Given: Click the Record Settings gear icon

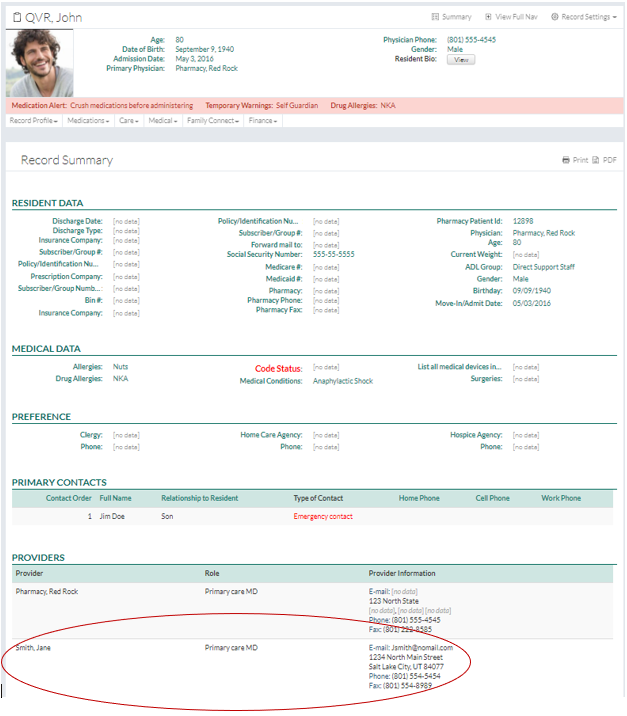Looking at the screenshot, I should coord(555,17).
